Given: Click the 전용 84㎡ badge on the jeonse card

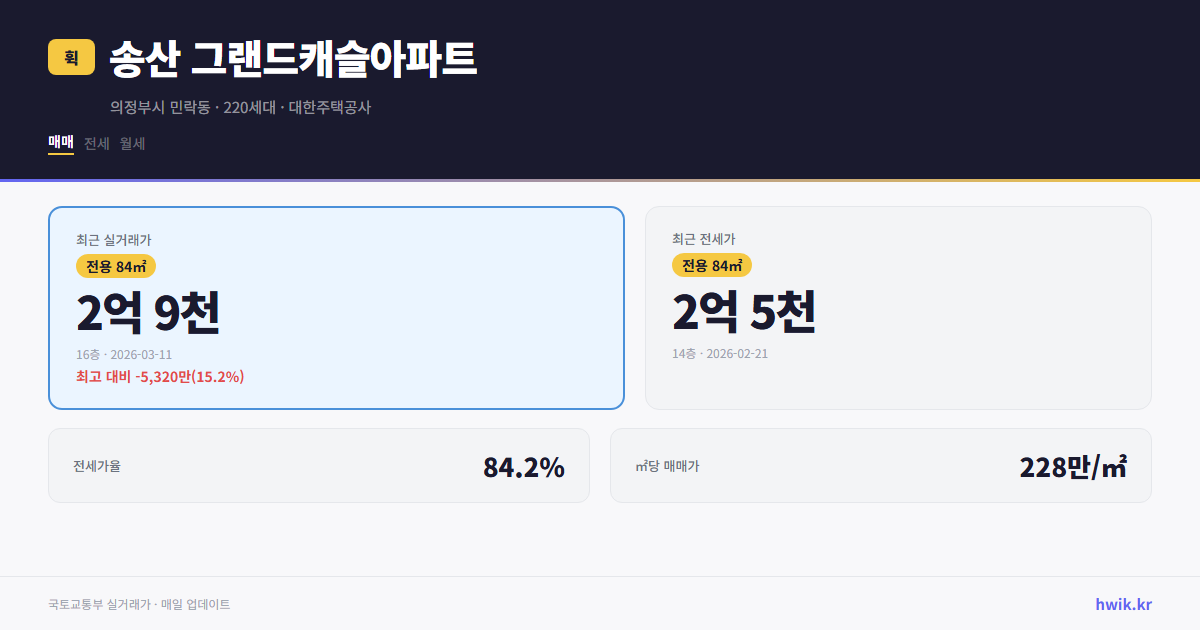Looking at the screenshot, I should 712,266.
